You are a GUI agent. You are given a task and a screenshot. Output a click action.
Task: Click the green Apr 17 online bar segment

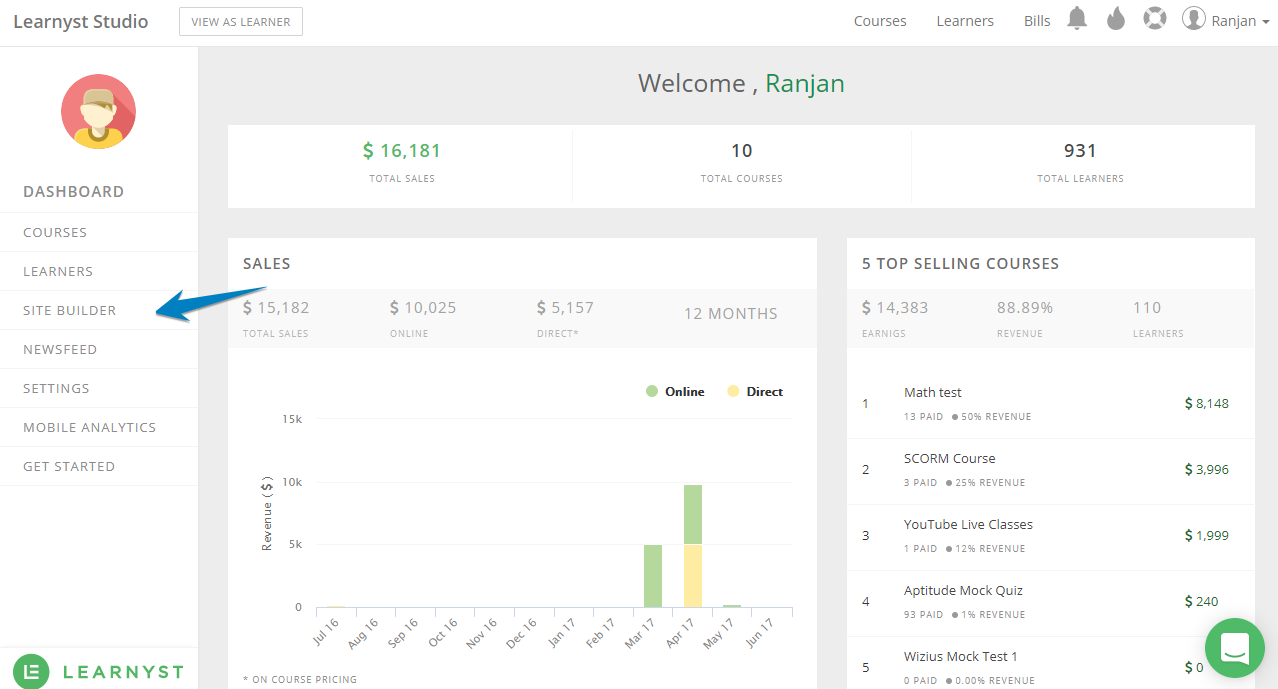coord(693,514)
